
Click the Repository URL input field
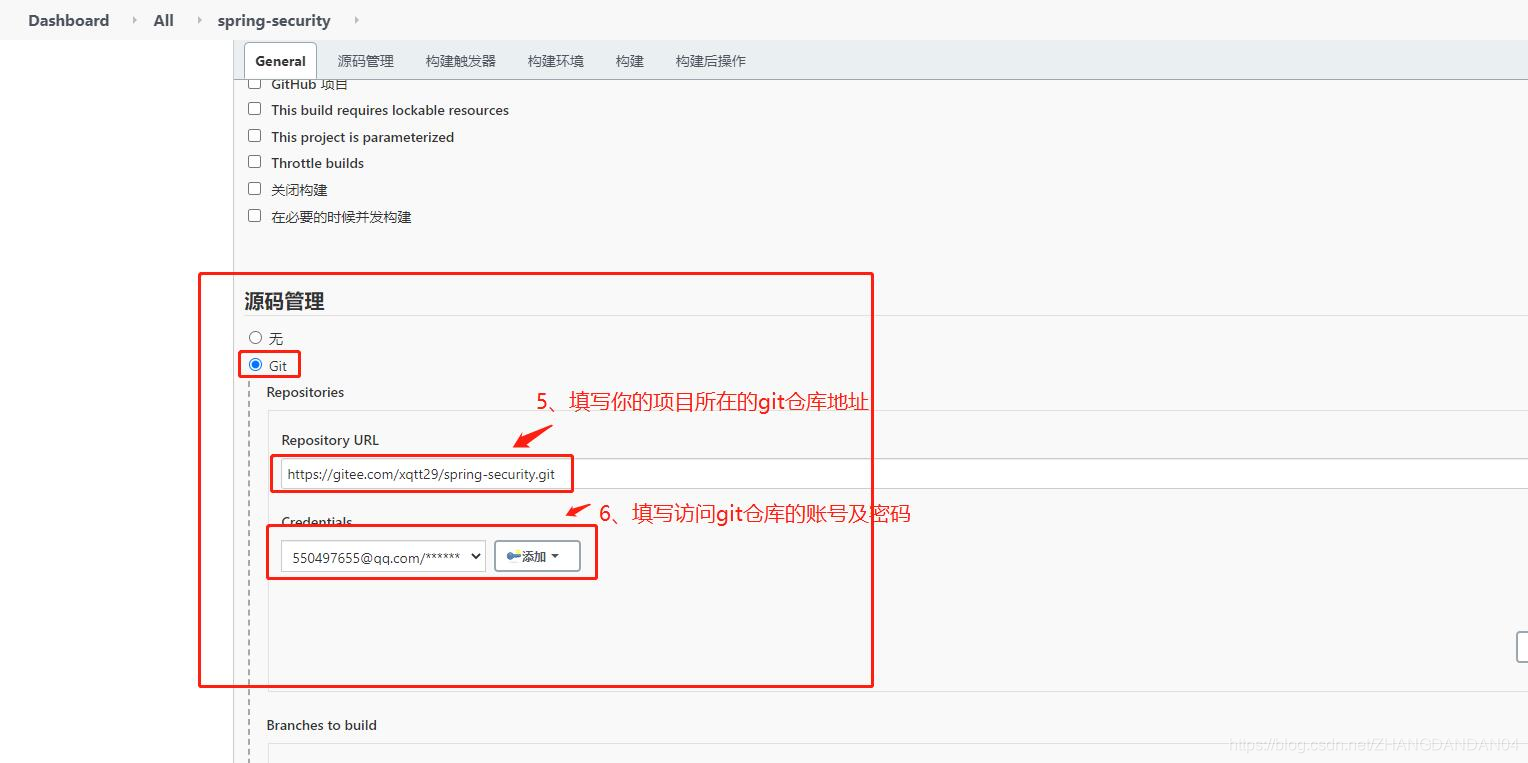(x=904, y=474)
